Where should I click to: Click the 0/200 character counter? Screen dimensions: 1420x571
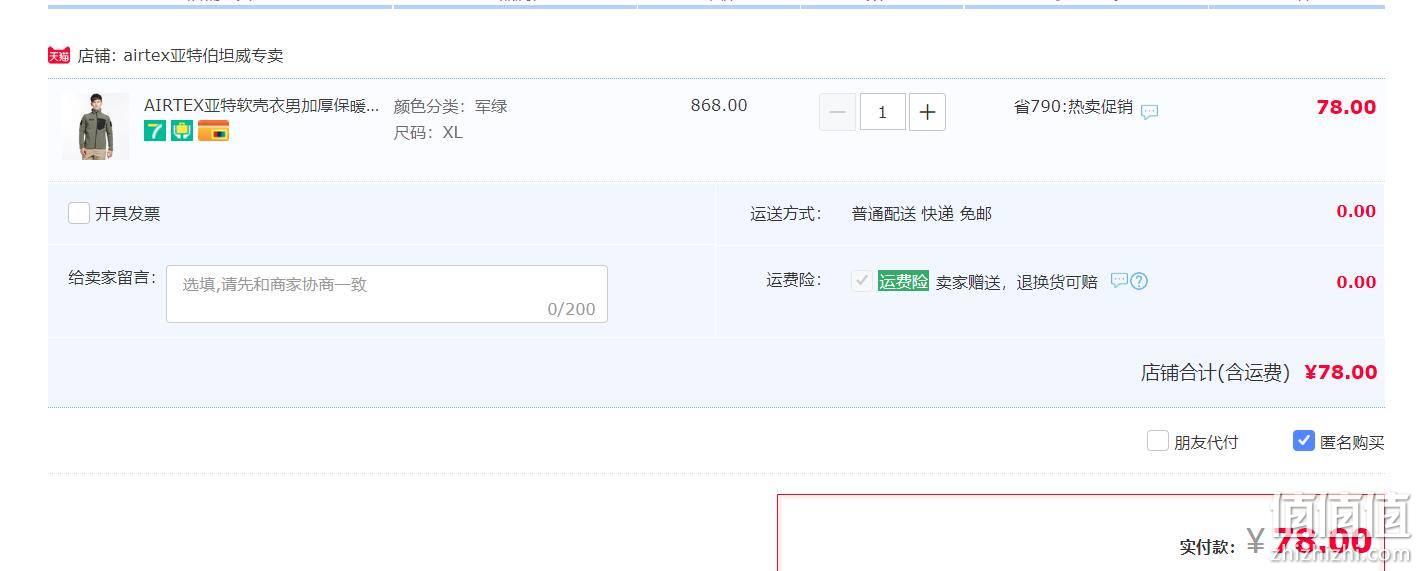[x=571, y=309]
